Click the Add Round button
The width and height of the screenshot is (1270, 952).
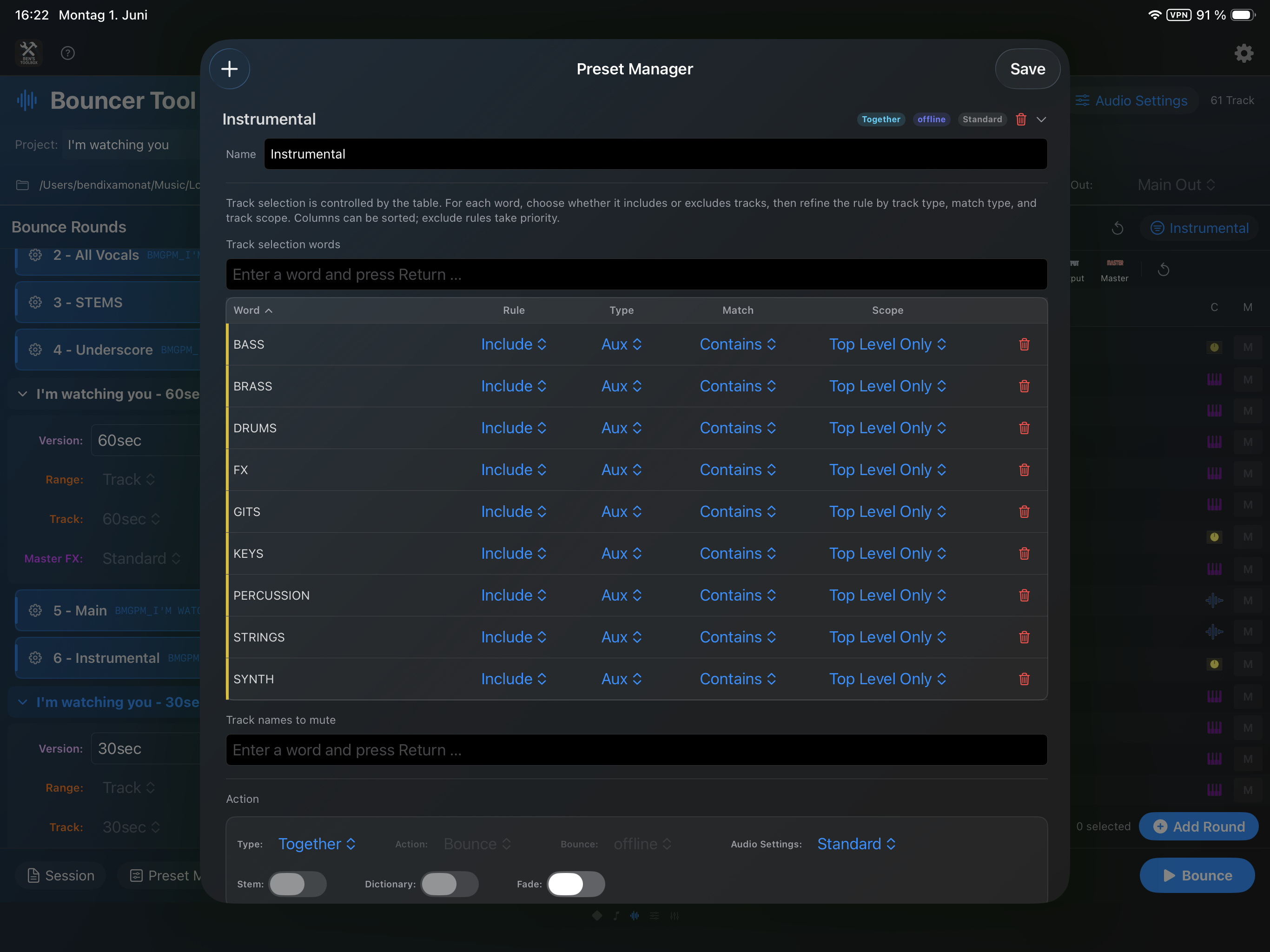coord(1198,827)
